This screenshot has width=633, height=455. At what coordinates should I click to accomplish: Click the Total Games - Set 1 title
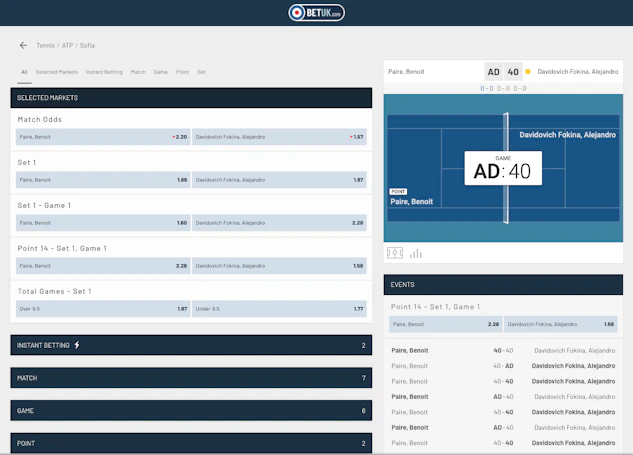tap(54, 291)
